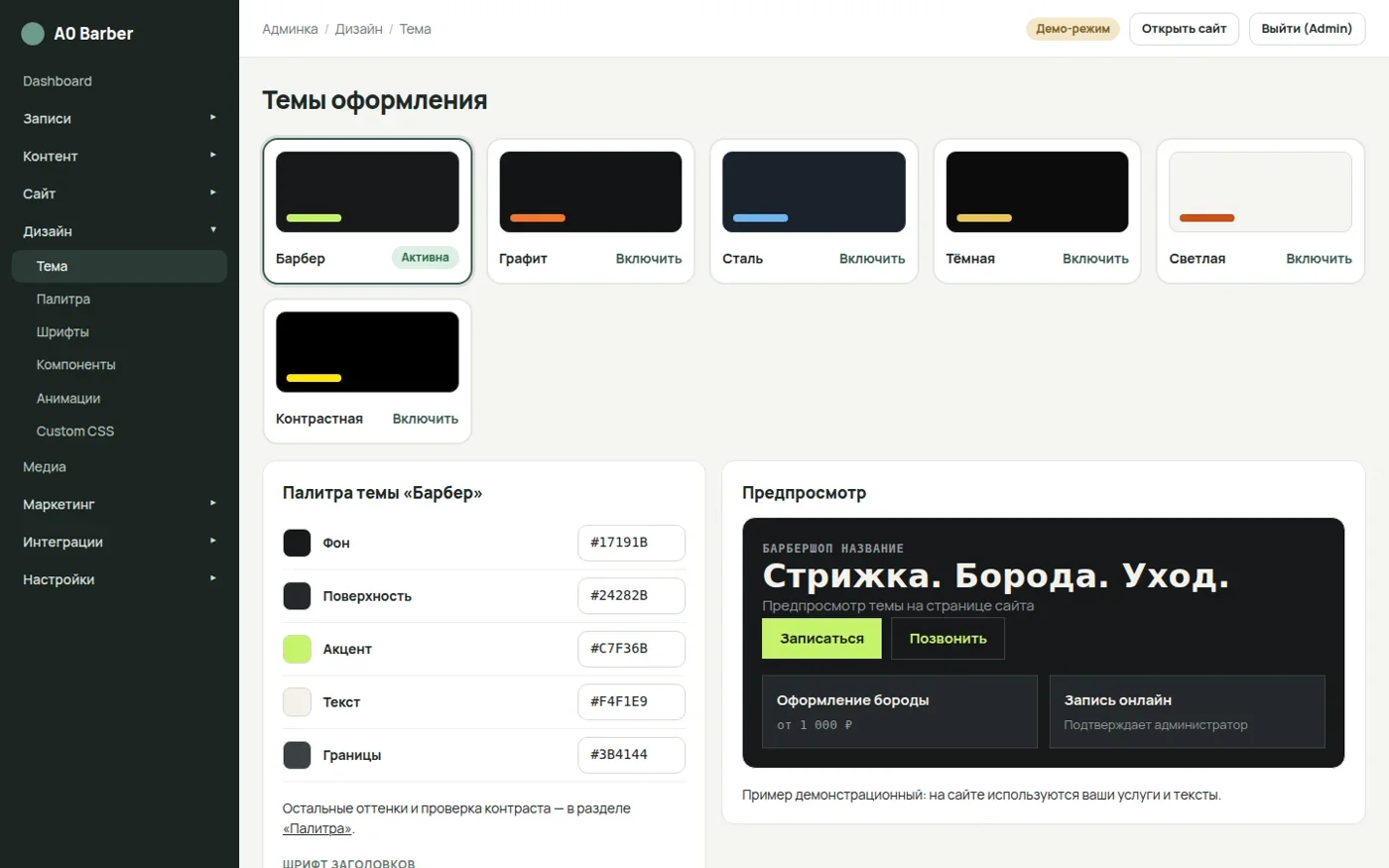Click the Админка breadcrumb link
The width and height of the screenshot is (1389, 868).
(x=290, y=29)
